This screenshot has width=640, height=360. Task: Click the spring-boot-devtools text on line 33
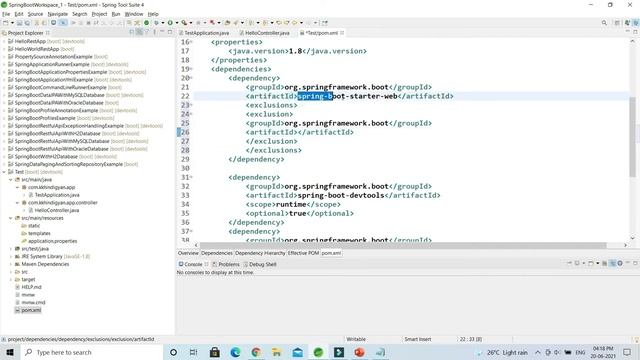click(x=341, y=195)
